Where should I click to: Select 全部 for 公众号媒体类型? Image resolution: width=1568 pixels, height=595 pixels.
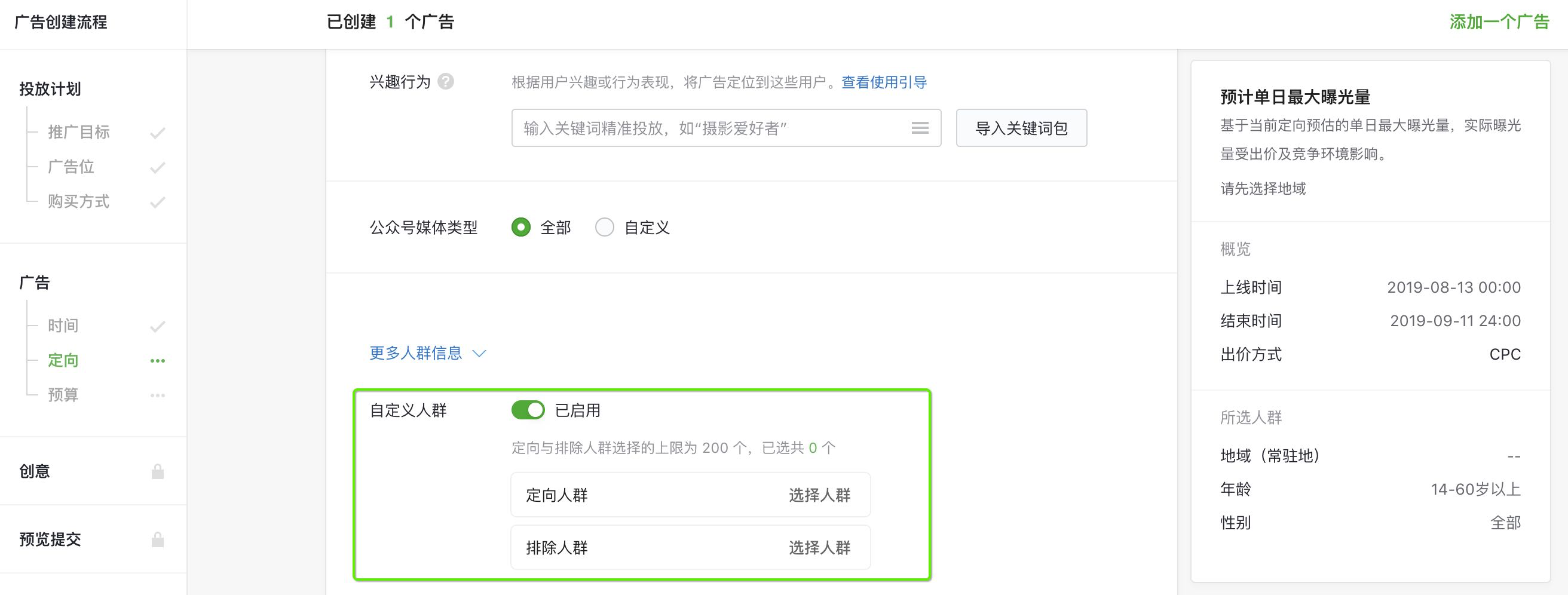pos(520,227)
